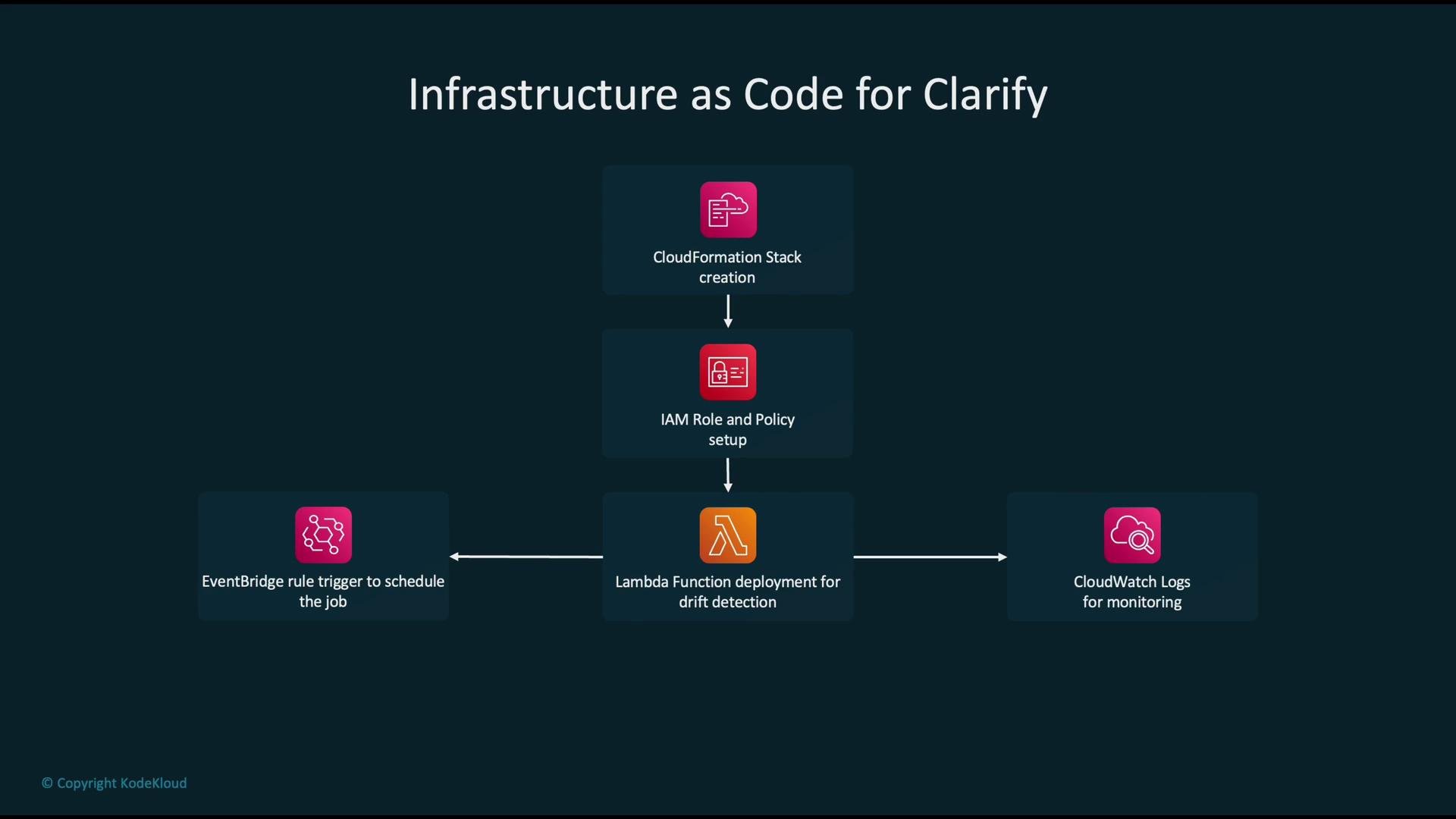Click the 'Infrastructure as Code for Clarify' title

728,95
